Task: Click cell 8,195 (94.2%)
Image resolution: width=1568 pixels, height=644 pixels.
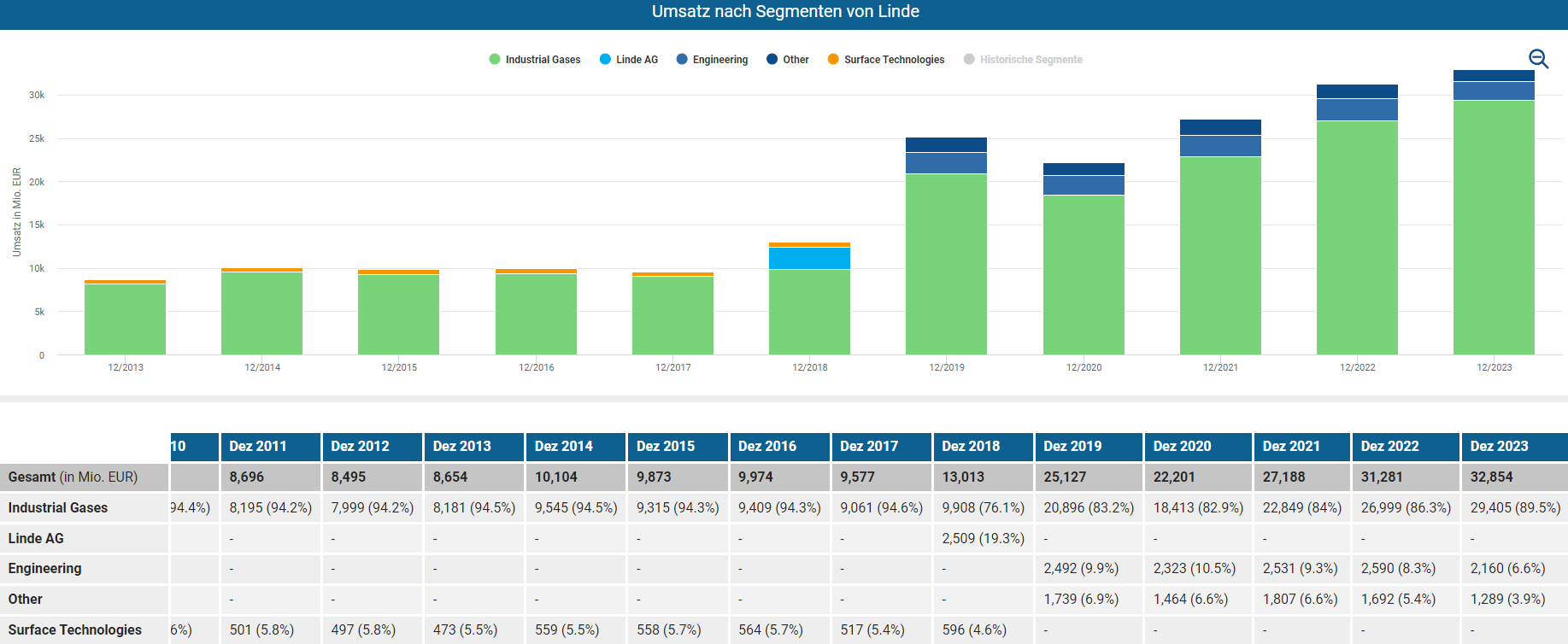Action: (271, 508)
